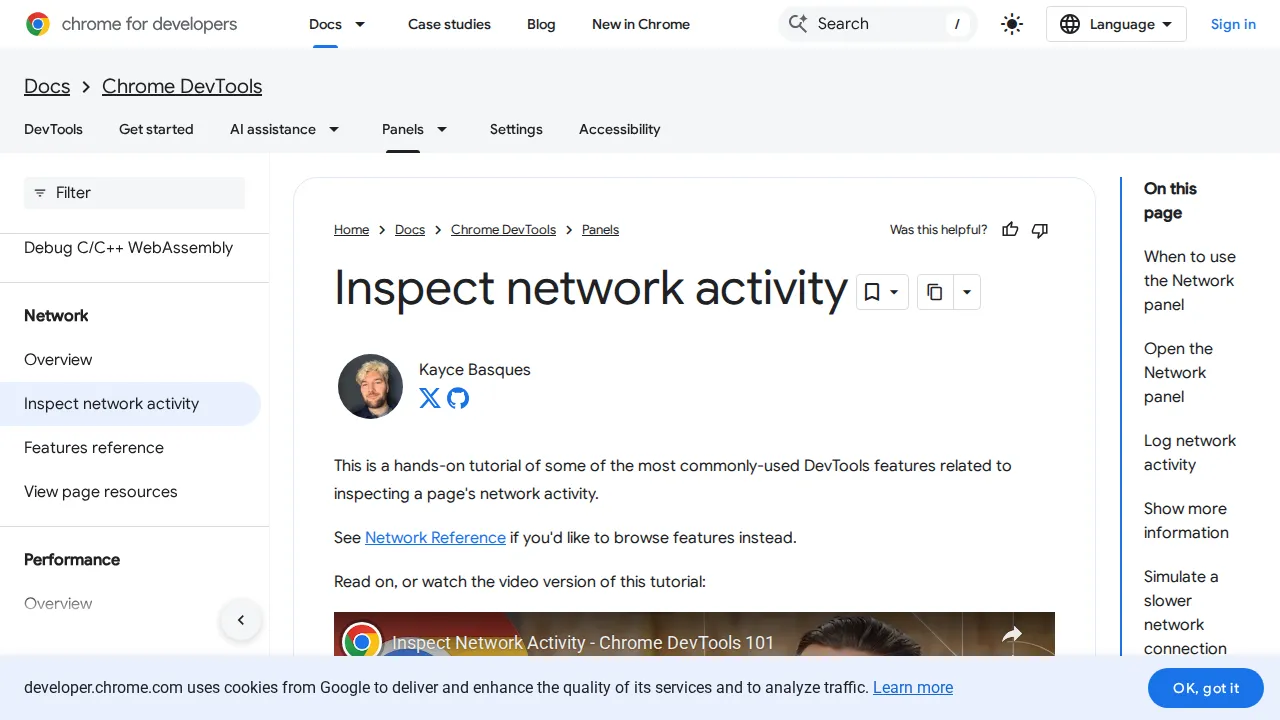
Task: Click the share icon on the video
Action: (x=1012, y=635)
